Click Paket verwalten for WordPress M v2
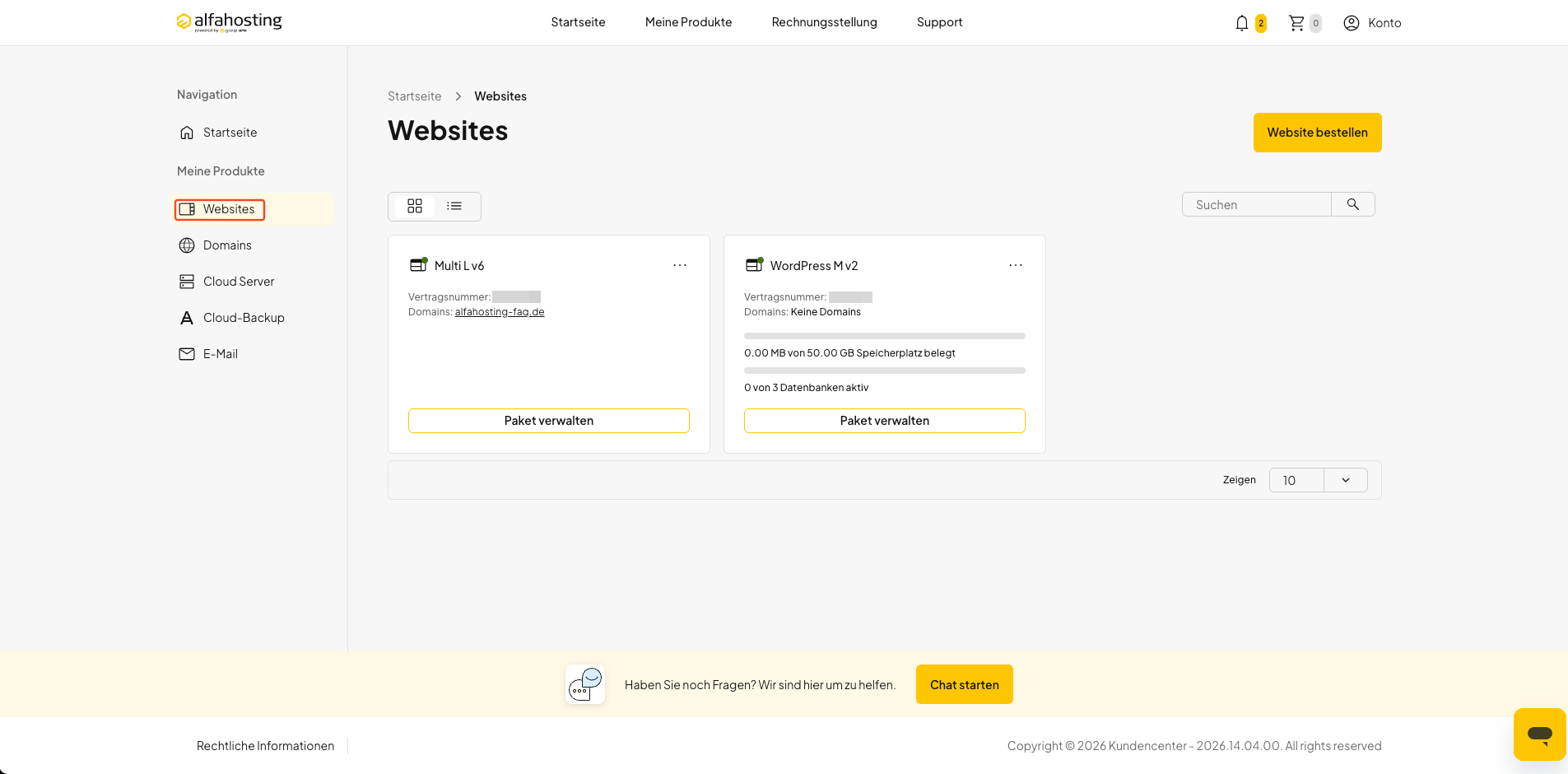Screen dimensions: 1568x774 coord(885,421)
